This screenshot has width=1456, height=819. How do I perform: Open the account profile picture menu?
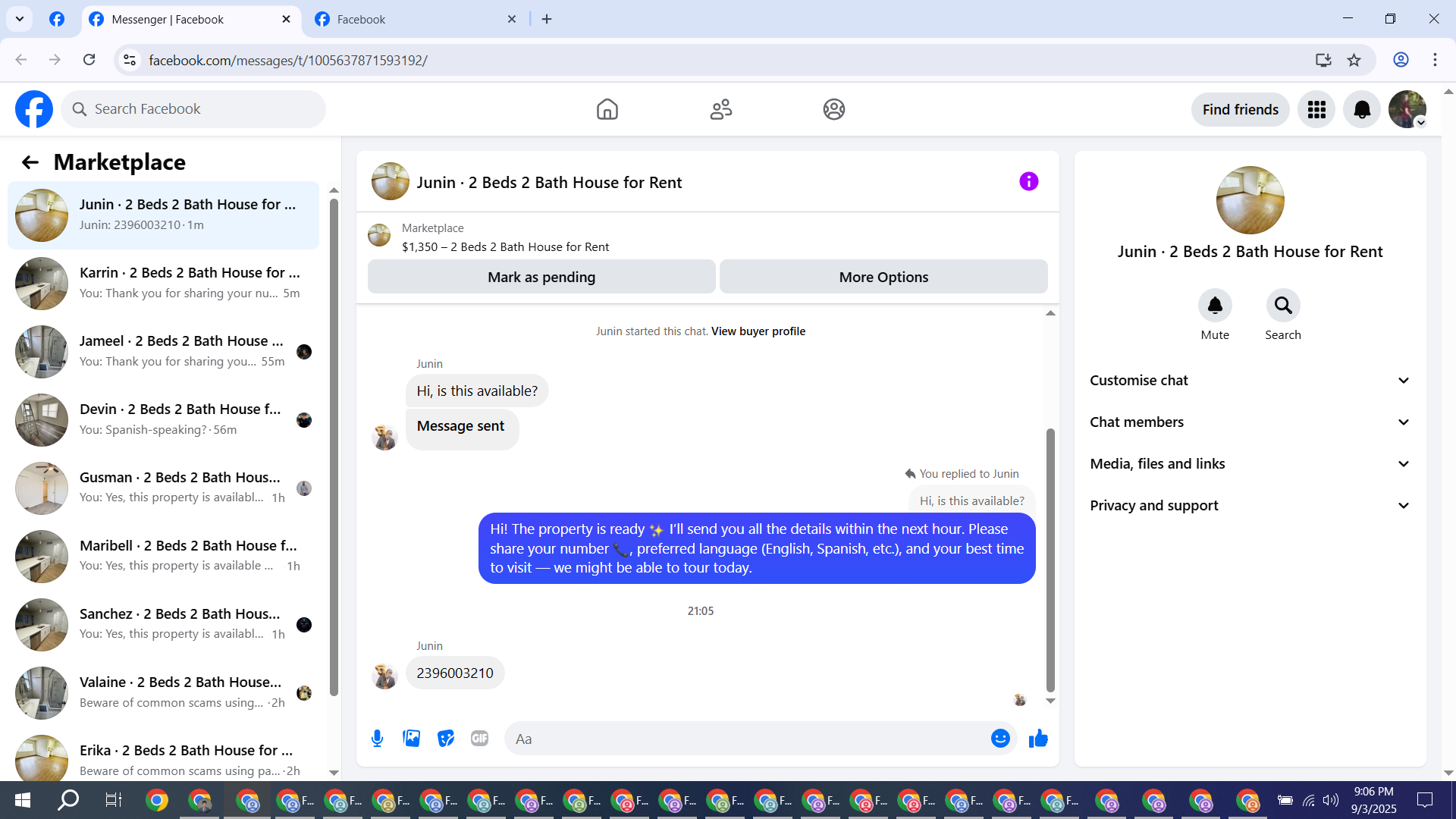[1407, 109]
